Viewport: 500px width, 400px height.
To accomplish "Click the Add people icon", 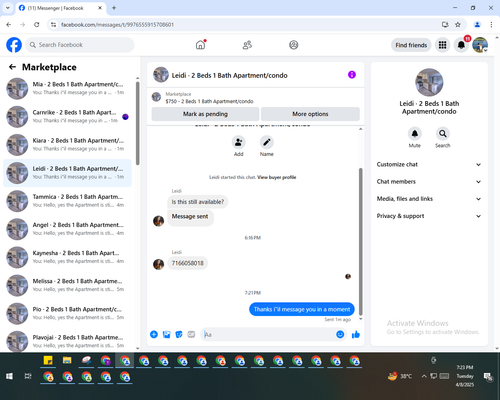I will [239, 143].
